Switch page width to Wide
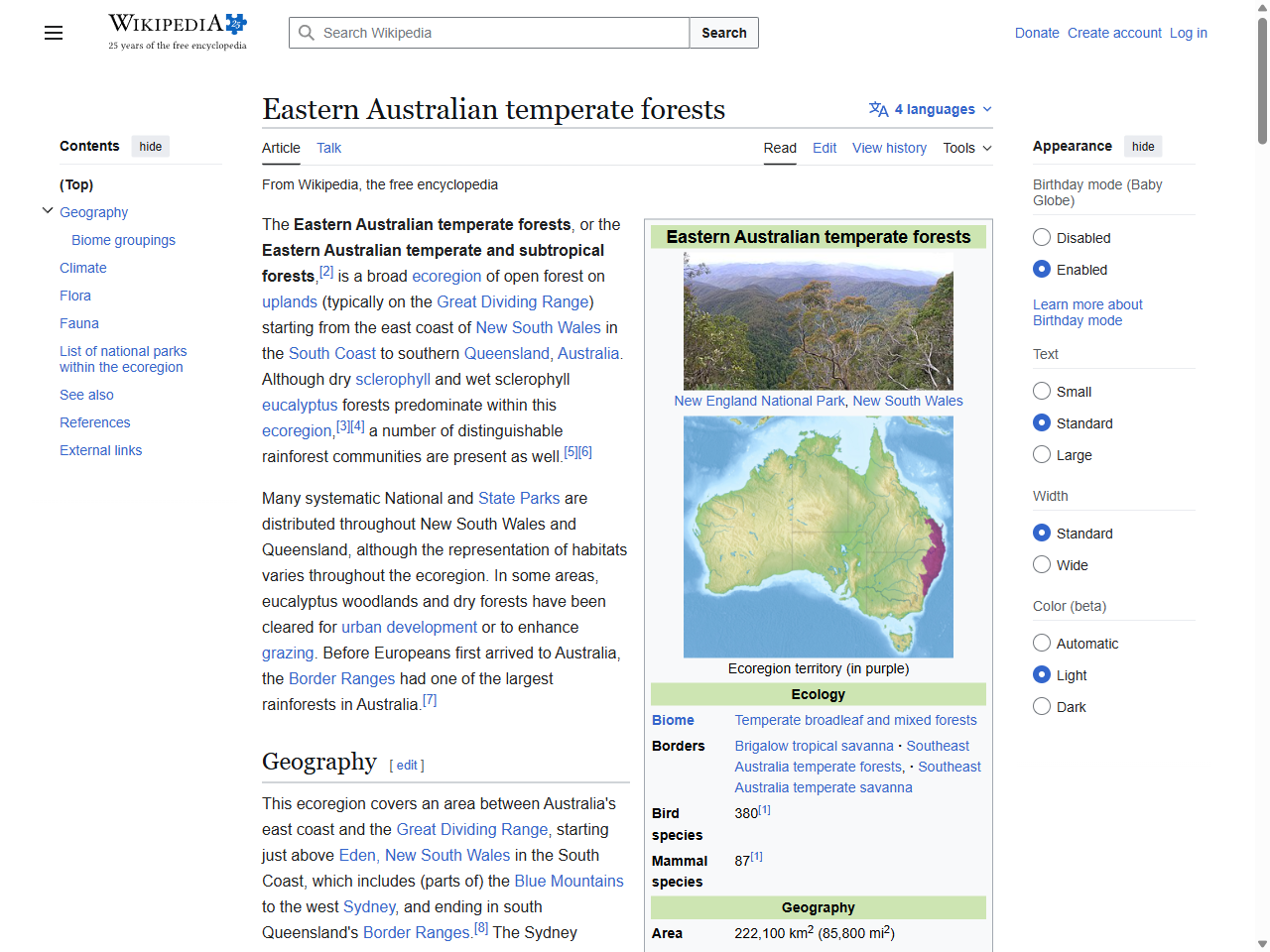Viewport: 1270px width, 952px height. click(x=1042, y=564)
